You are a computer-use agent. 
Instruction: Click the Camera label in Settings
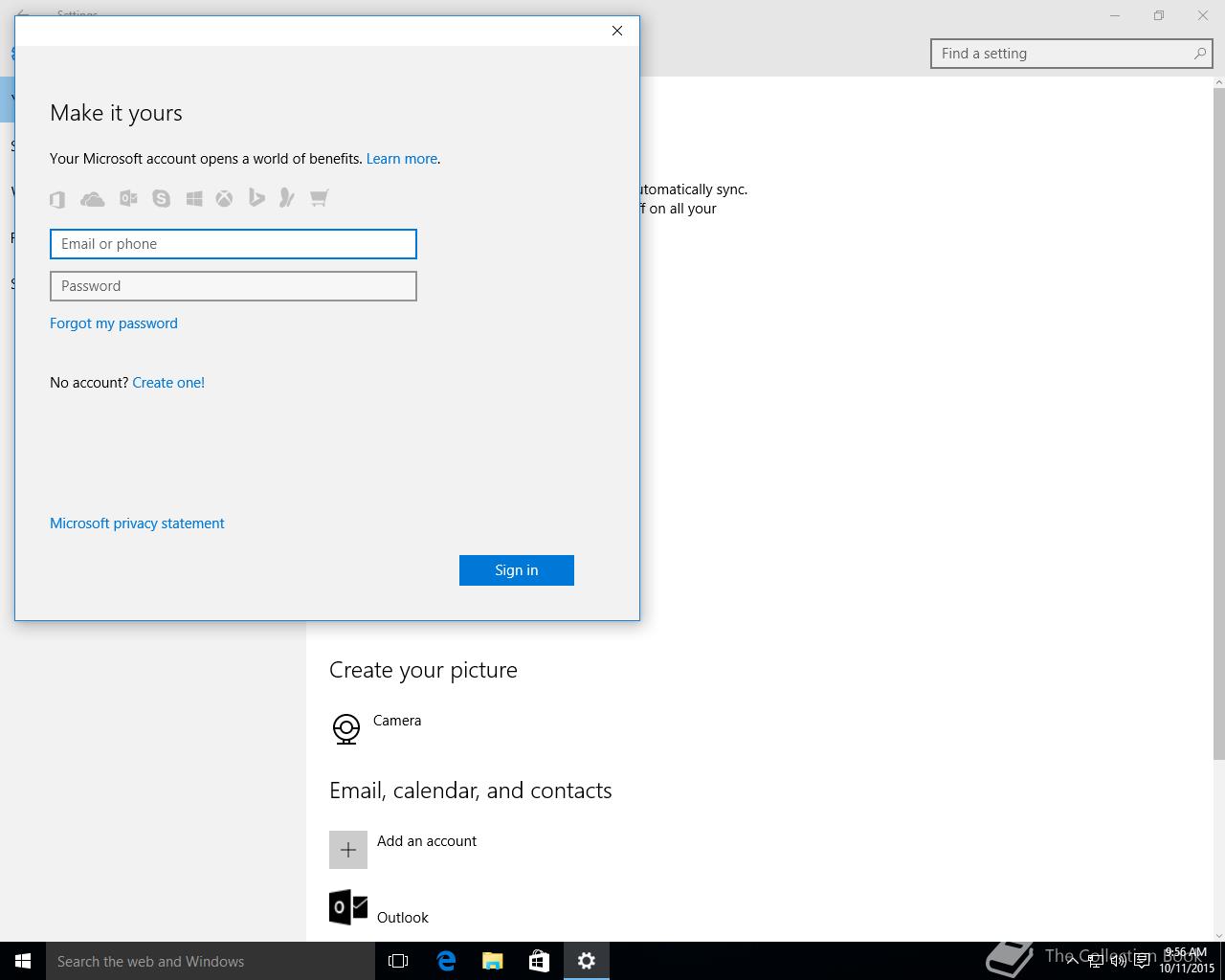397,721
